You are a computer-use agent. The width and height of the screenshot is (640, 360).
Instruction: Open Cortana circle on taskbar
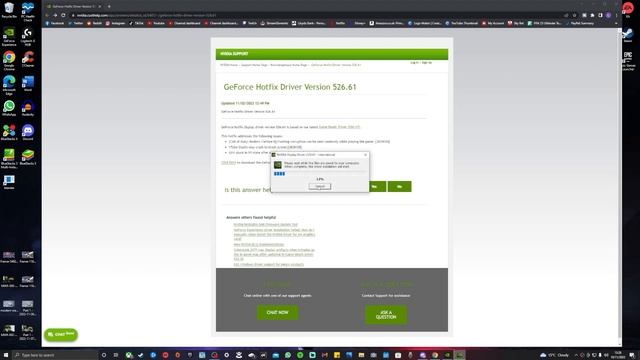click(x=104, y=355)
